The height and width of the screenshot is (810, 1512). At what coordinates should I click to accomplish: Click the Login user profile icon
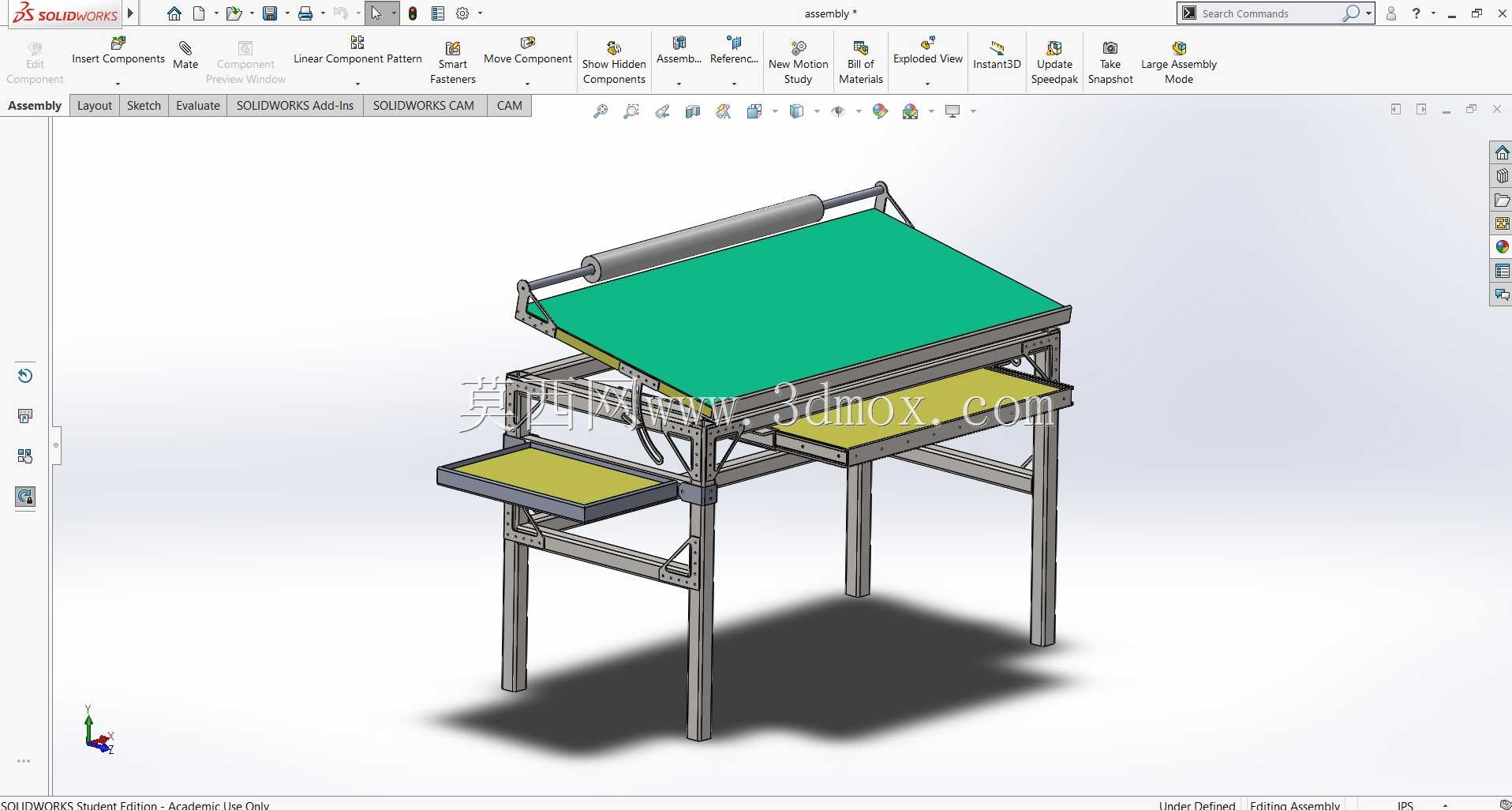tap(1391, 13)
